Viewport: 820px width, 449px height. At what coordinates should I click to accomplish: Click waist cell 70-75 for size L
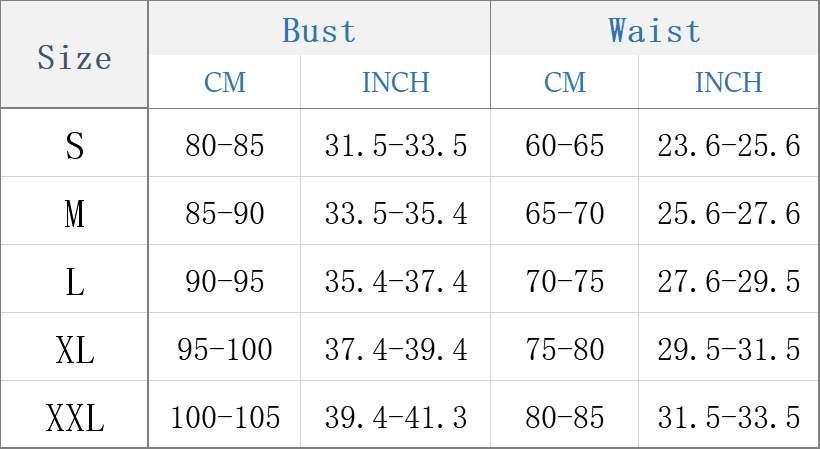564,282
